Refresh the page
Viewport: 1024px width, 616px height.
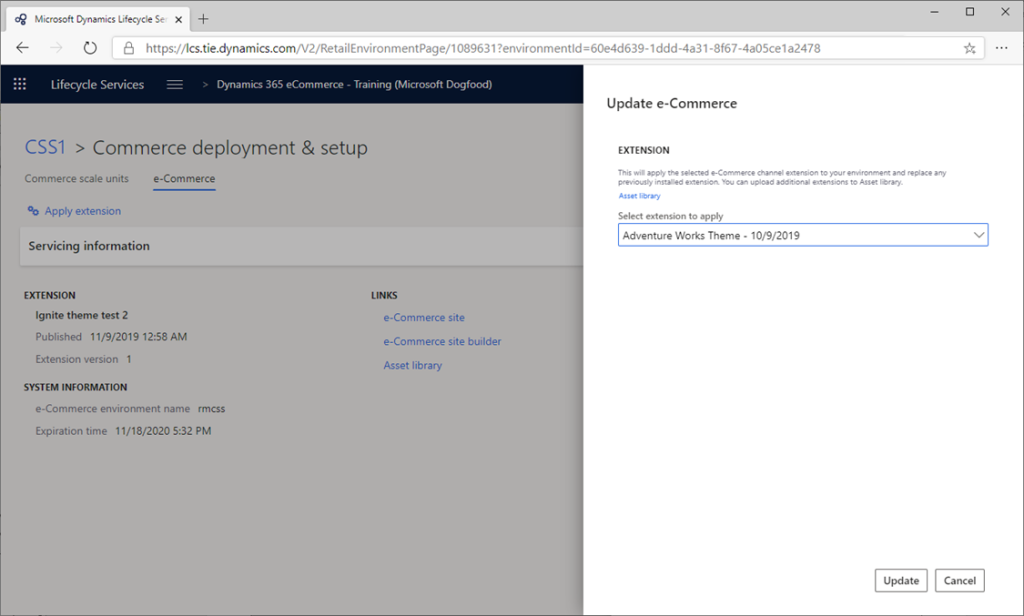[91, 46]
